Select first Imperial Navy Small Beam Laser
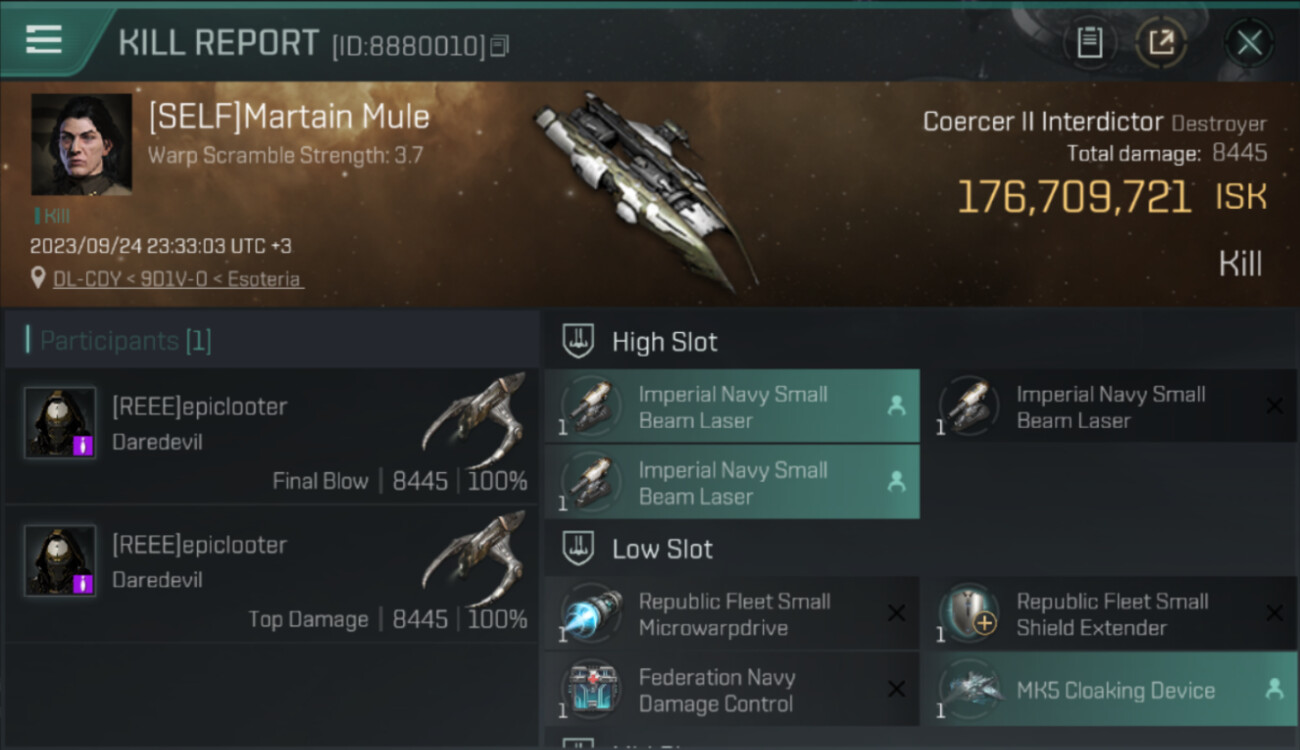The width and height of the screenshot is (1300, 750). 731,407
